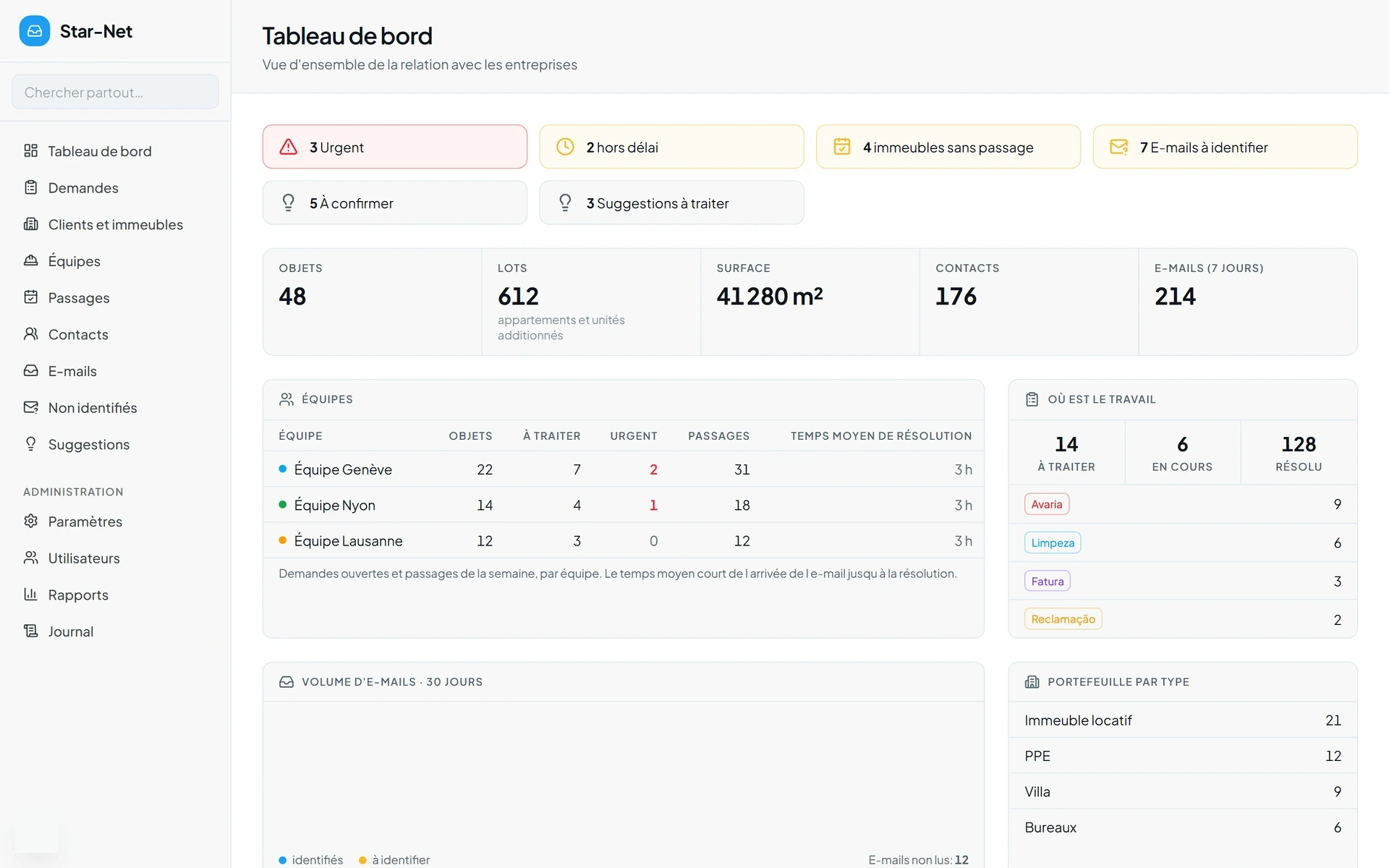Select the Équipe Genève row

click(x=624, y=469)
